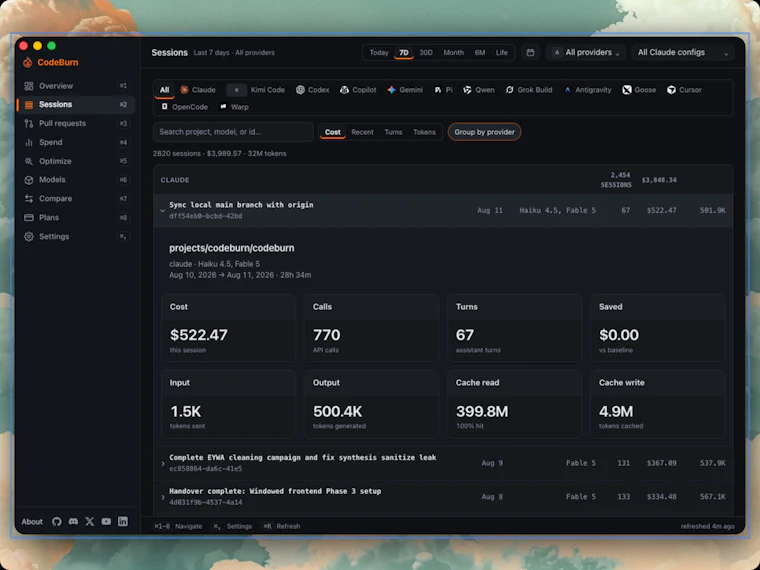This screenshot has width=760, height=570.
Task: Filter sessions by Goose provider
Action: [x=639, y=90]
